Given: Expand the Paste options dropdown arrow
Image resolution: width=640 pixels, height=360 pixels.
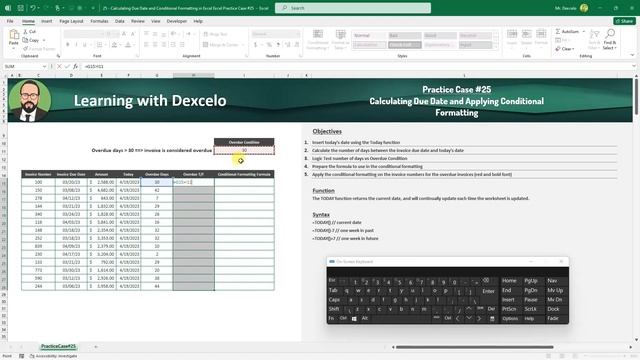Looking at the screenshot, I should coord(13,48).
